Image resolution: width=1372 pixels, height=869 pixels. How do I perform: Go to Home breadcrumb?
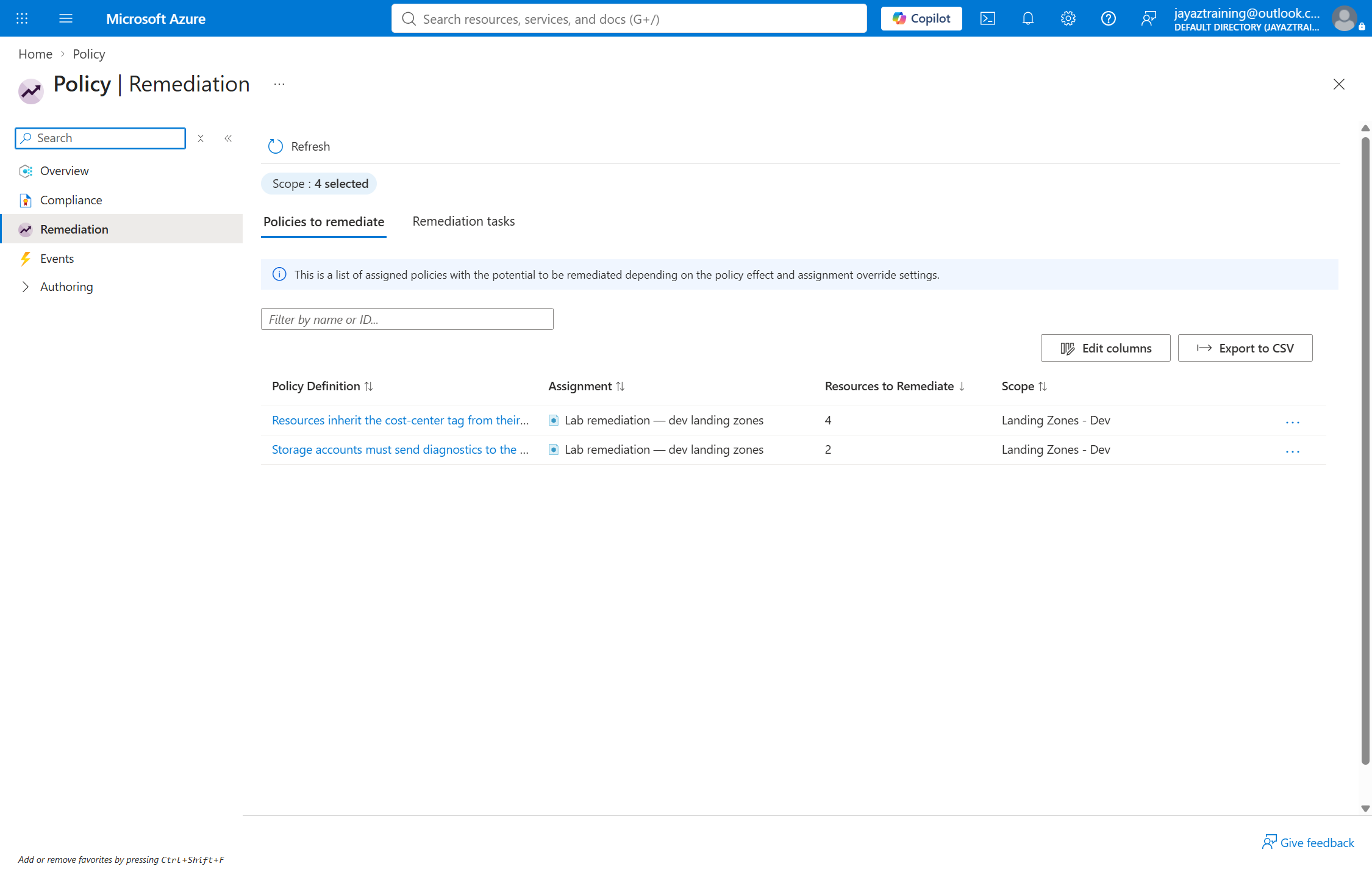pyautogui.click(x=35, y=54)
